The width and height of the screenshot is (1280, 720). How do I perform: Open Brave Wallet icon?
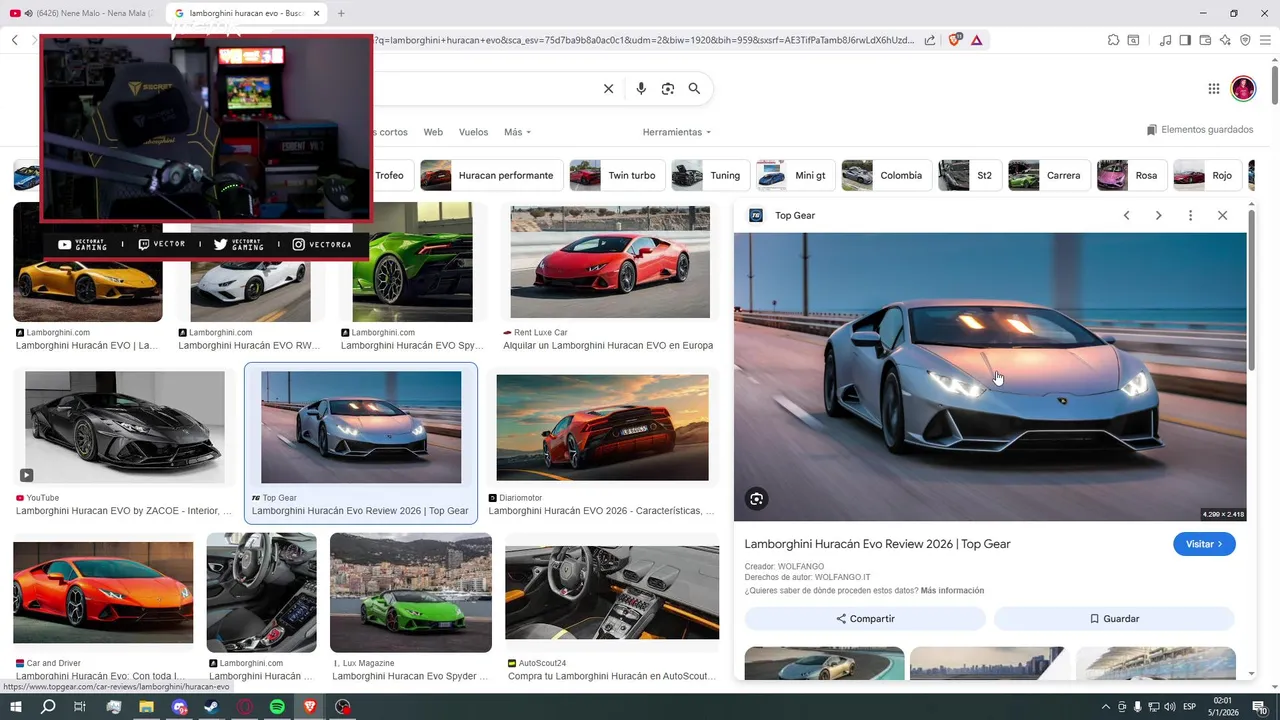coord(1205,40)
